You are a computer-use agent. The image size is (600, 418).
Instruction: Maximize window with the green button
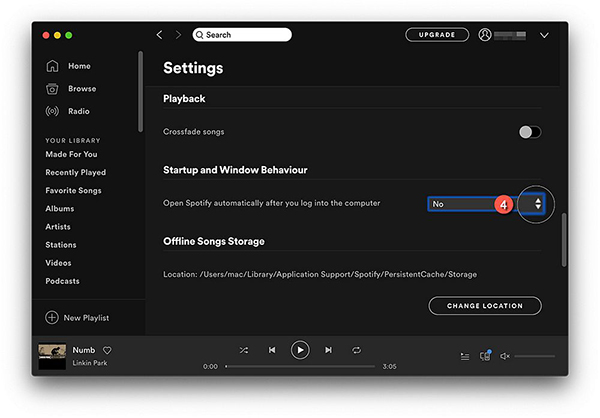[x=69, y=35]
